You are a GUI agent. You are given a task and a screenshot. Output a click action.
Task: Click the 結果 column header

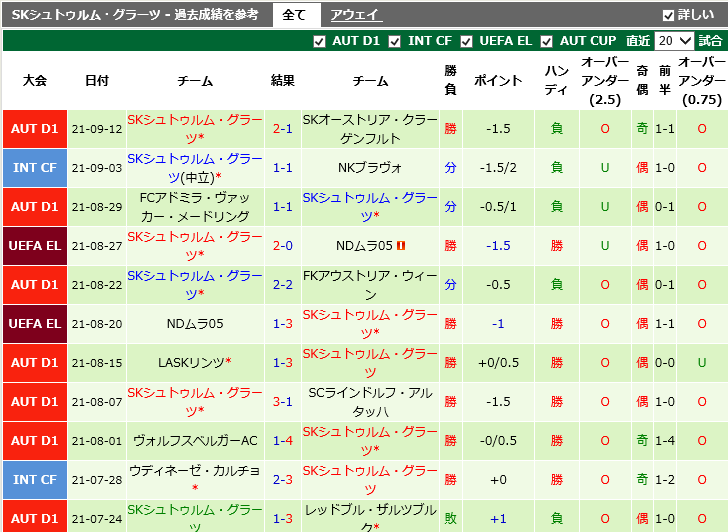point(282,81)
